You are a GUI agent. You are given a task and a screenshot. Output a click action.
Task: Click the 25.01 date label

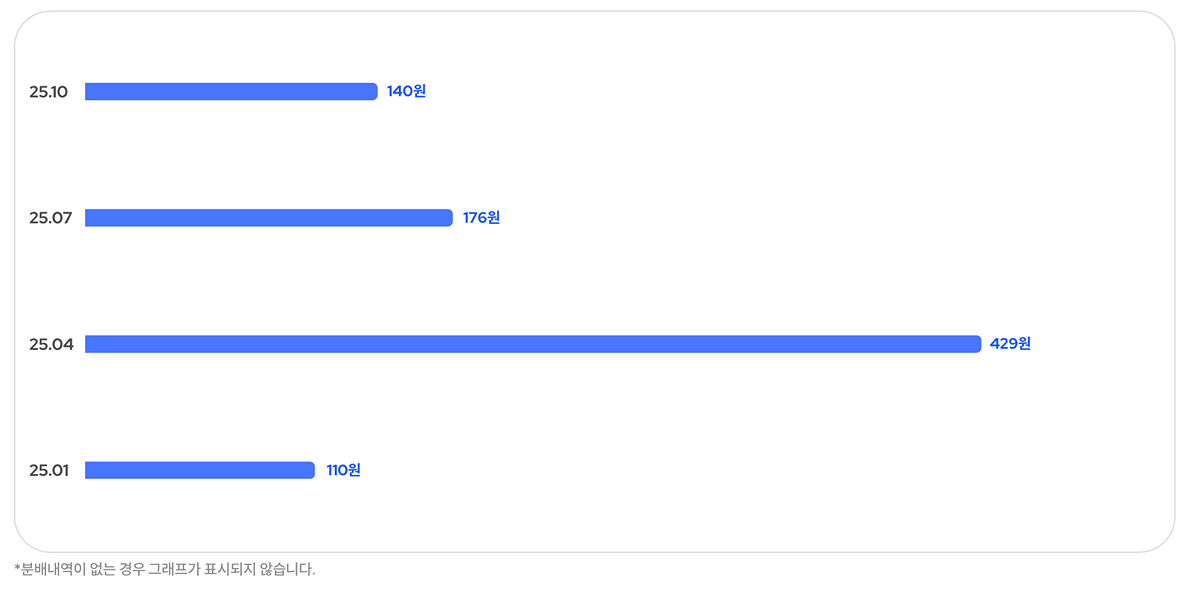(x=48, y=470)
